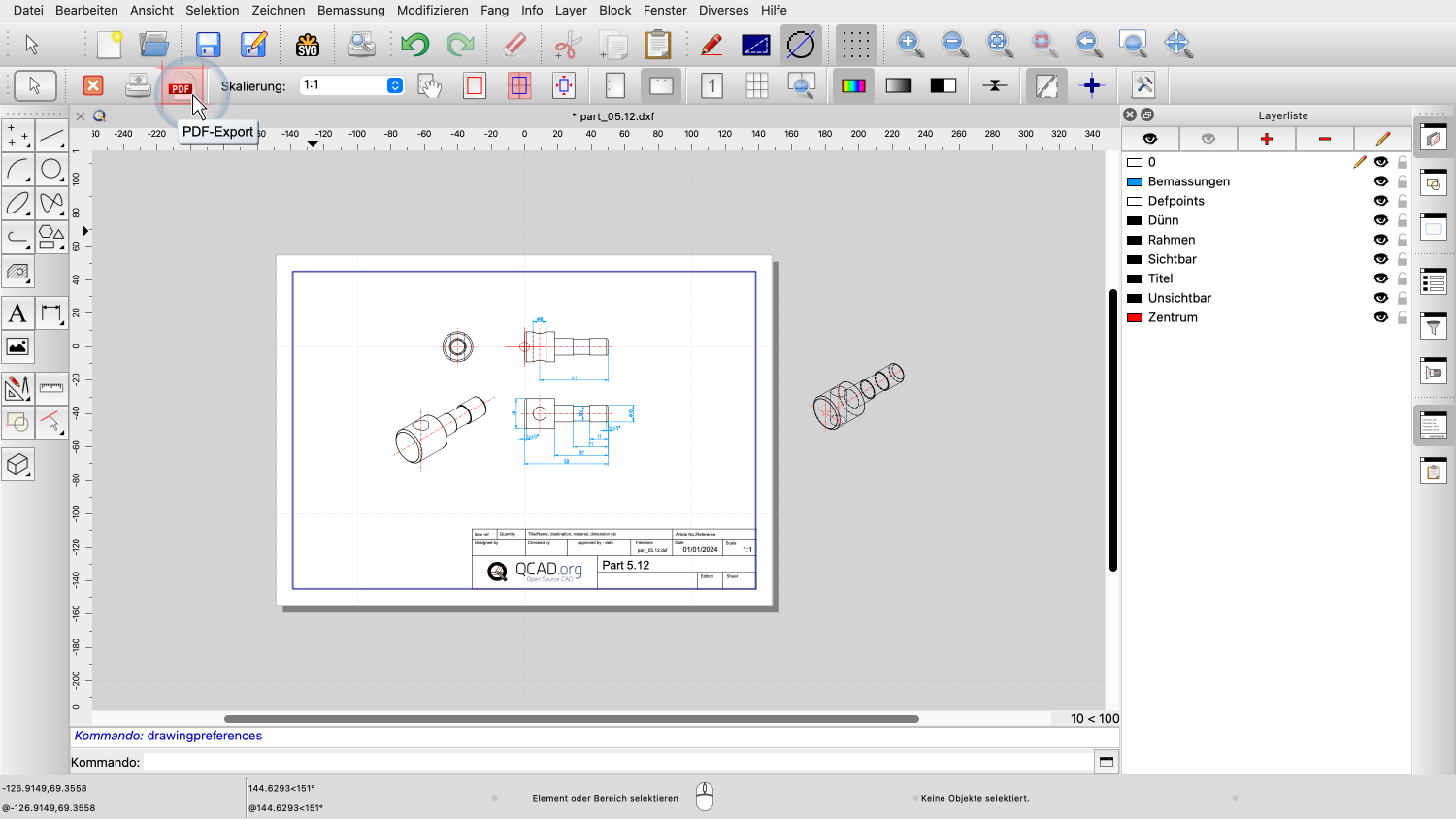Select the text tool
The image size is (1456, 819).
click(17, 313)
